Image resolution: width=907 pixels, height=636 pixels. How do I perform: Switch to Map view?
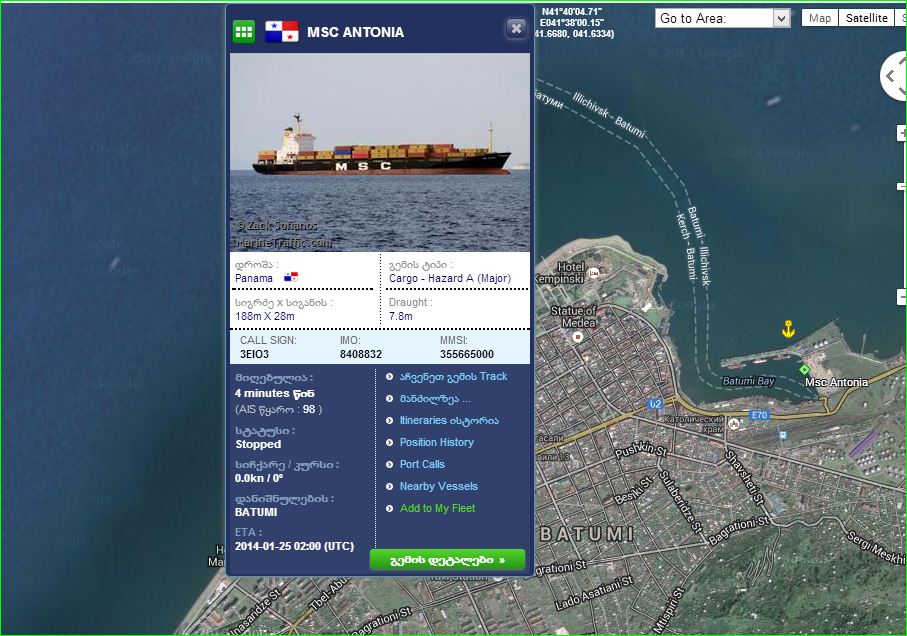(820, 18)
